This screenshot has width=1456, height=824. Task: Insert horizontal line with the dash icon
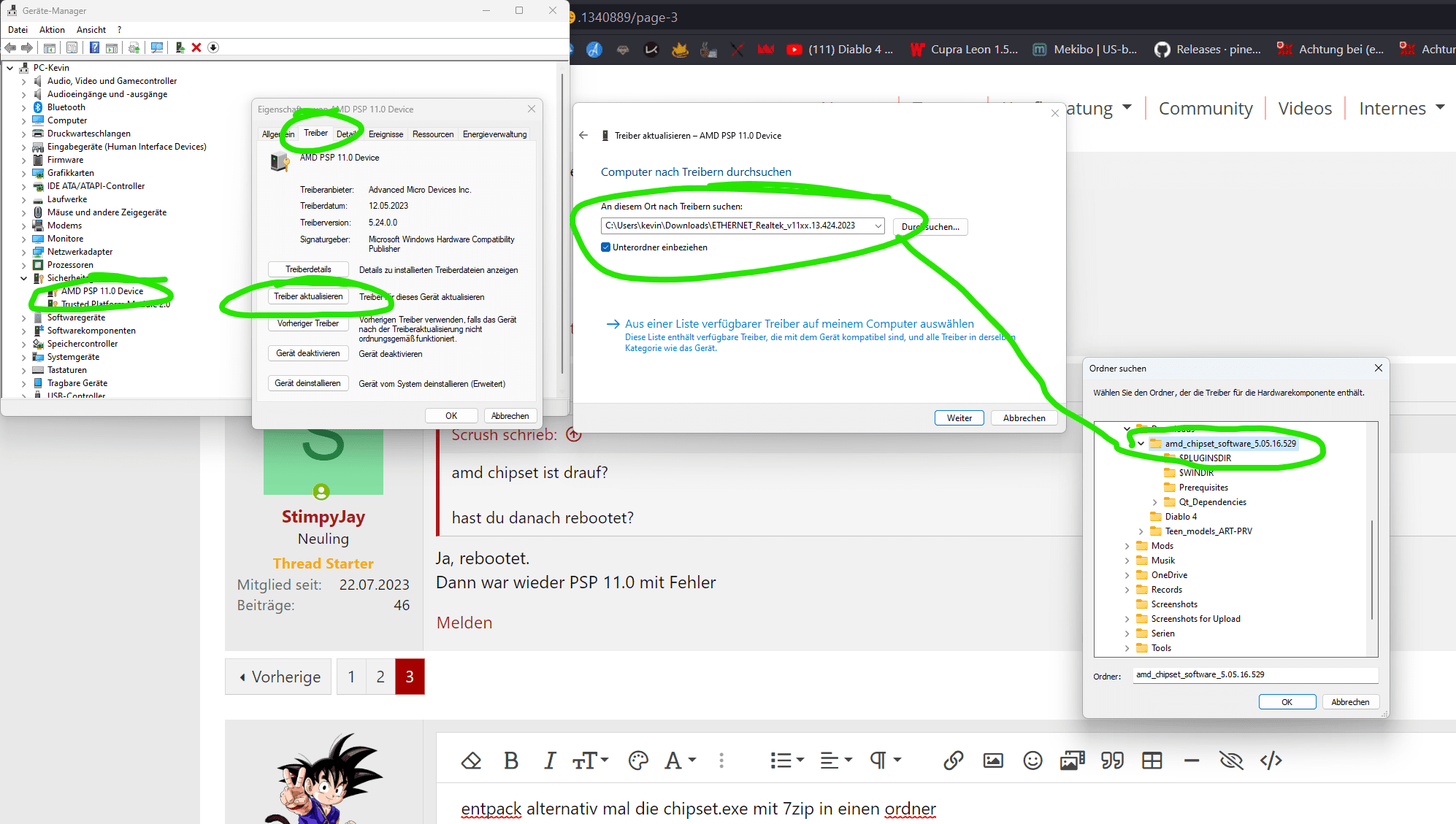[1192, 761]
